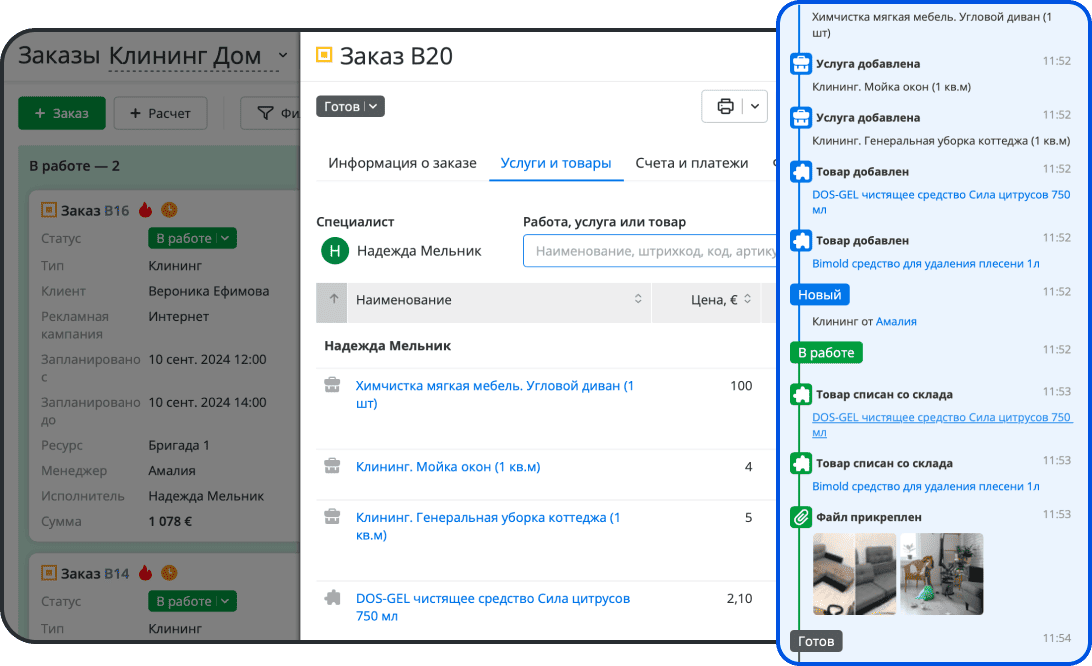Open Химчистка мягкая мебель service link
Image resolution: width=1092 pixels, height=666 pixels.
[494, 394]
